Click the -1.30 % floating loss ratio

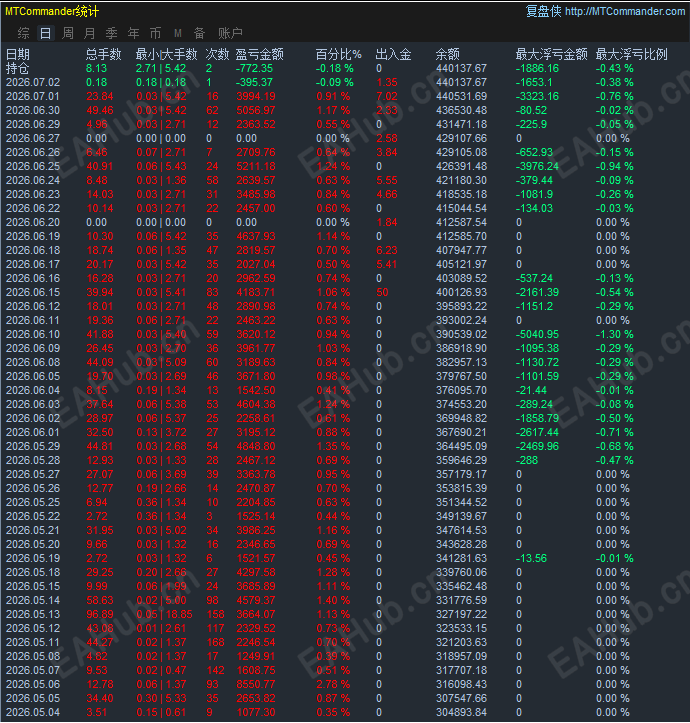pos(614,334)
